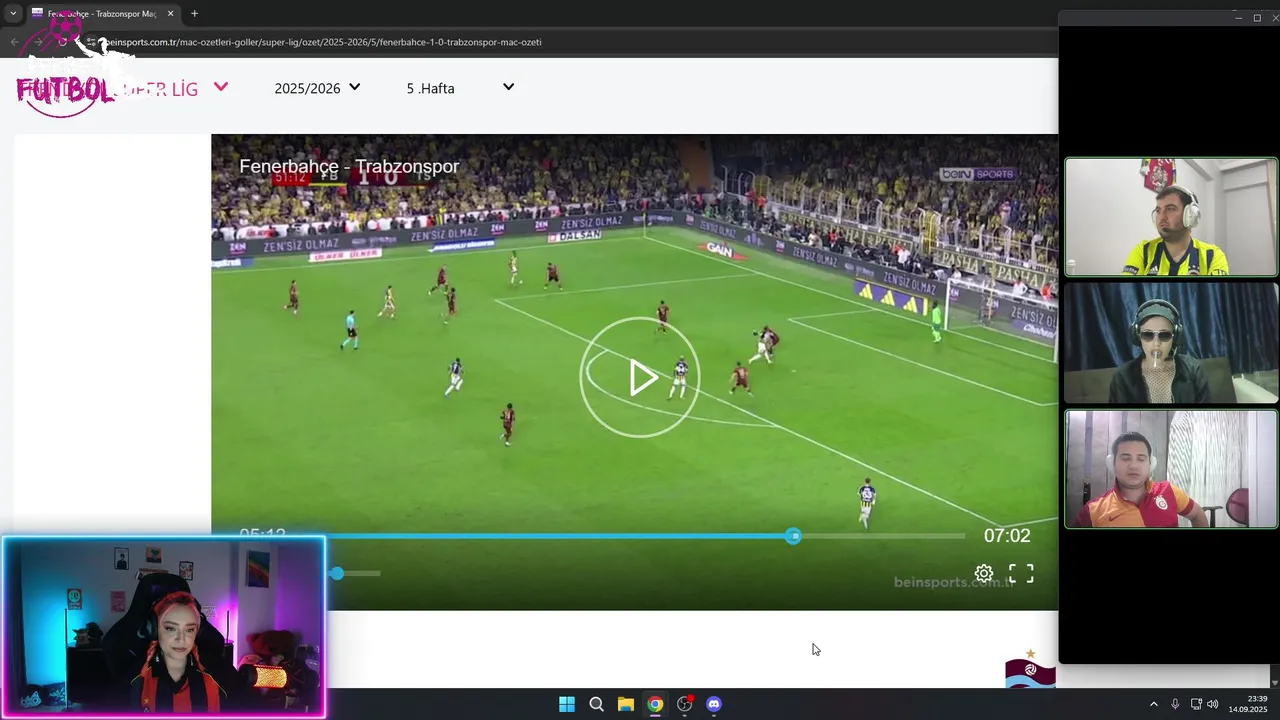The width and height of the screenshot is (1280, 720).
Task: Click the 07:02 video duration text
Action: tap(1007, 535)
